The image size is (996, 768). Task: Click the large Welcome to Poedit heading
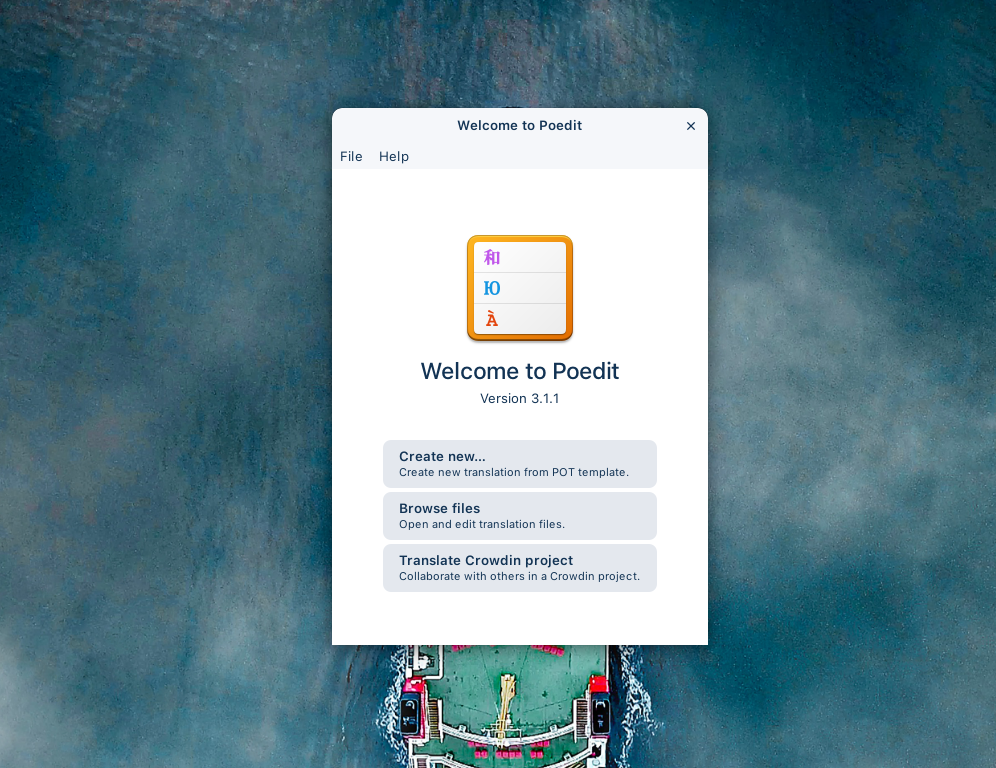520,372
